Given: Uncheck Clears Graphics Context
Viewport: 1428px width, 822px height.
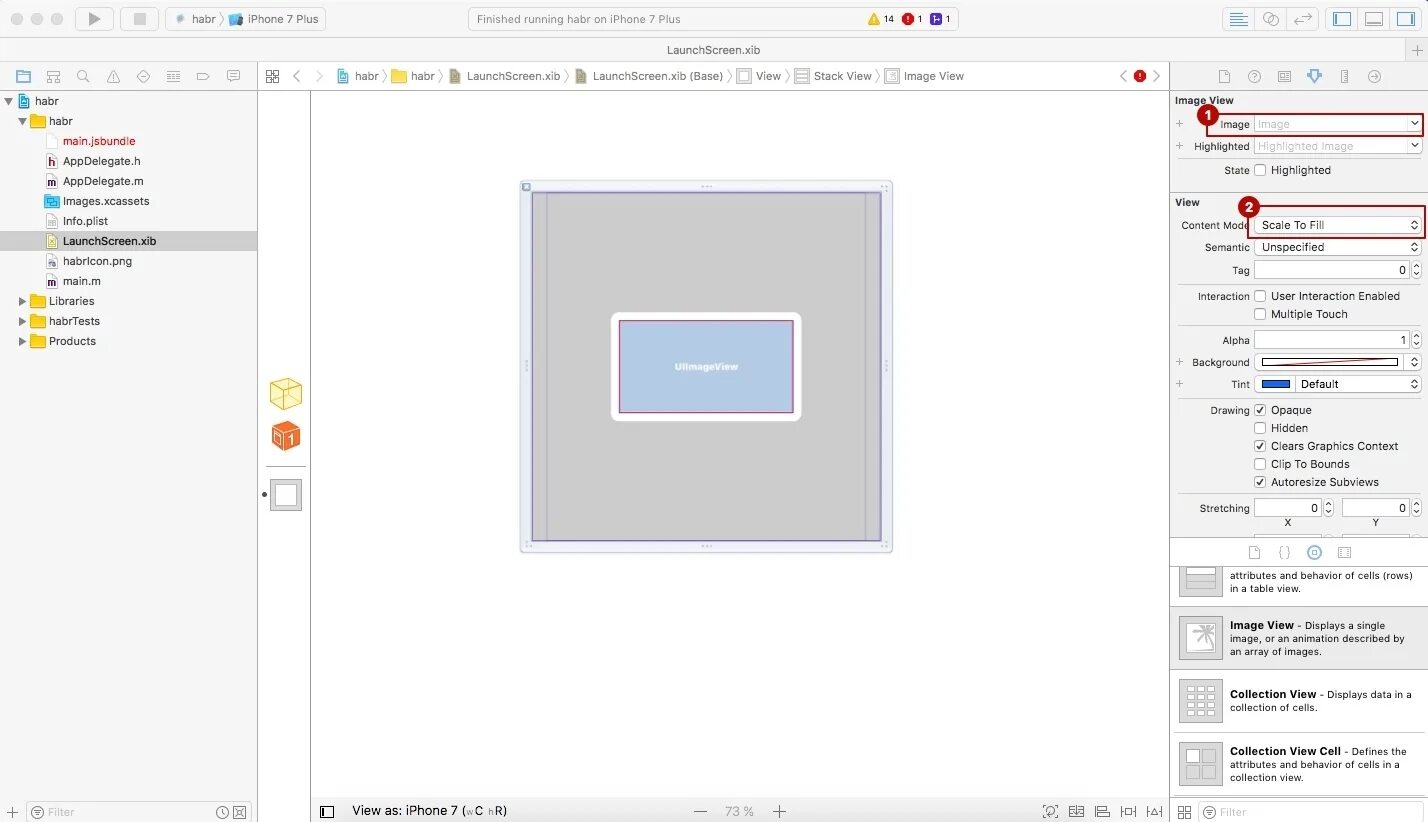Looking at the screenshot, I should 1260,446.
